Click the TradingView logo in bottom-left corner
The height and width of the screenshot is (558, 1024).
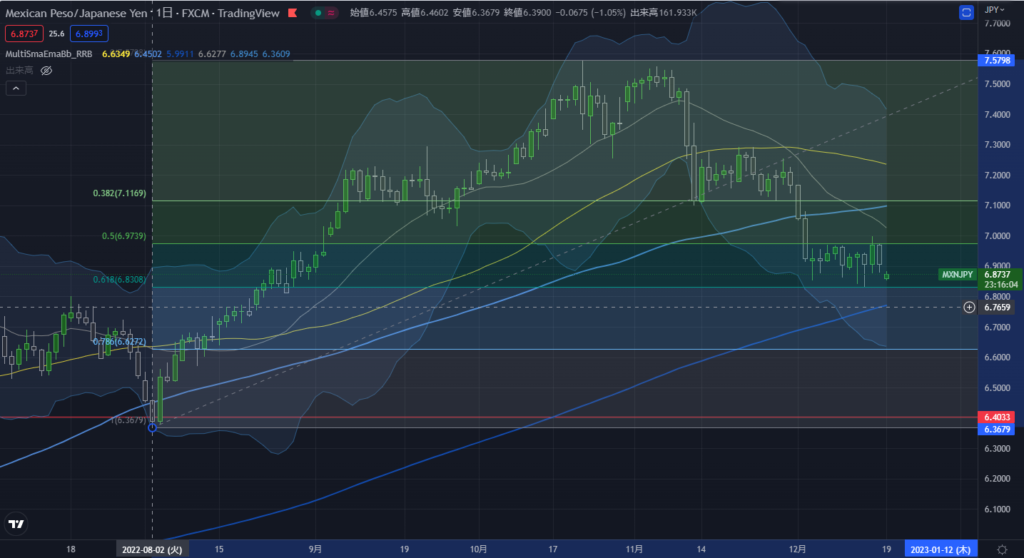click(x=16, y=525)
